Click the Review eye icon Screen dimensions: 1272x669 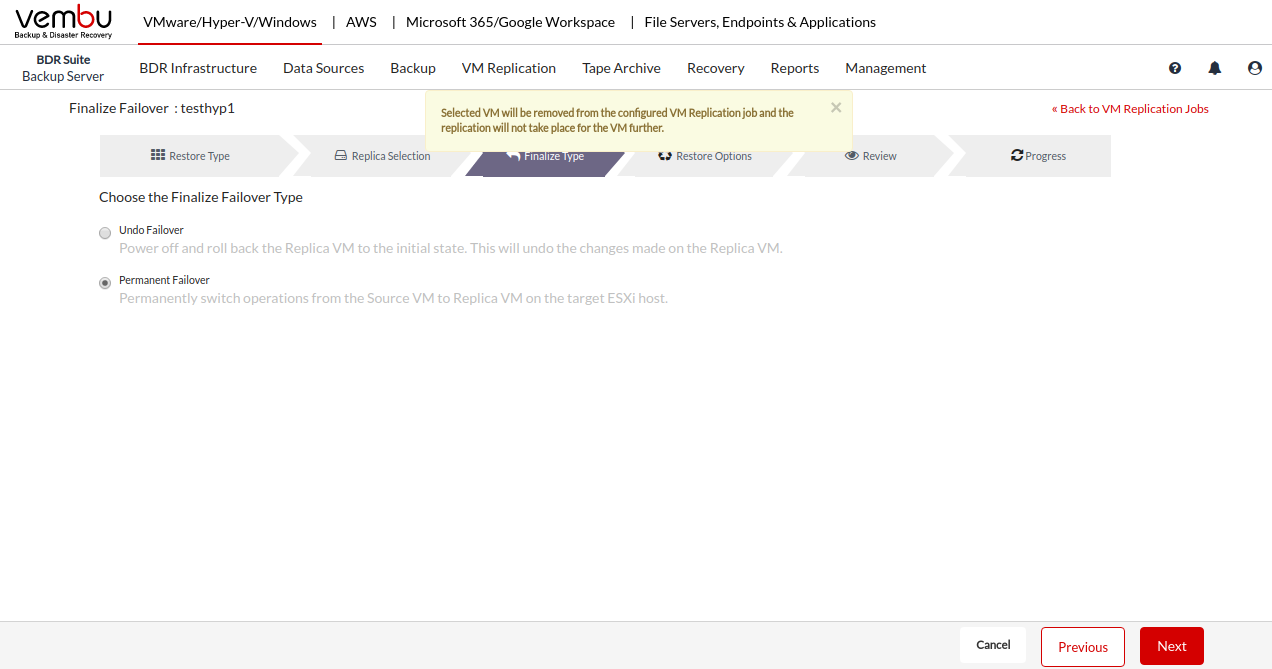point(852,156)
